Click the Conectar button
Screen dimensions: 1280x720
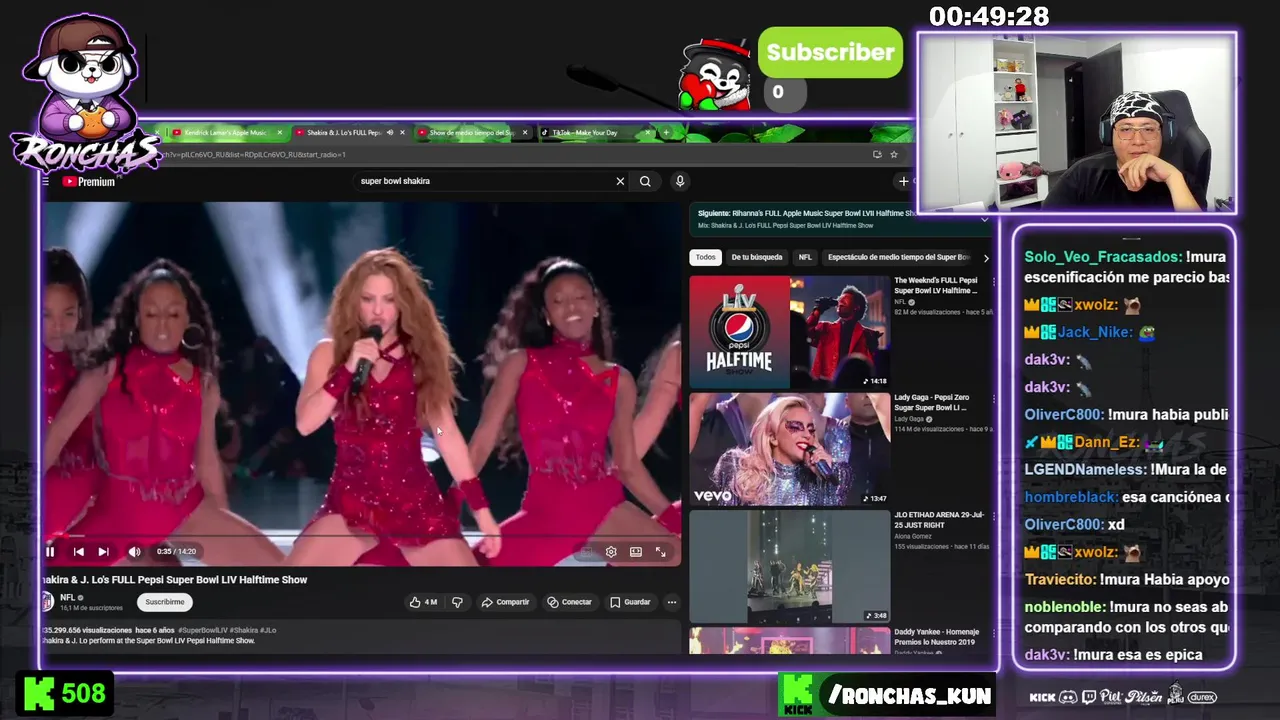tap(569, 602)
